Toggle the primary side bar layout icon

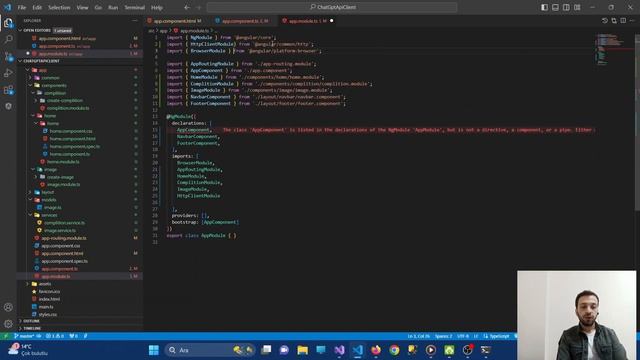pos(544,7)
